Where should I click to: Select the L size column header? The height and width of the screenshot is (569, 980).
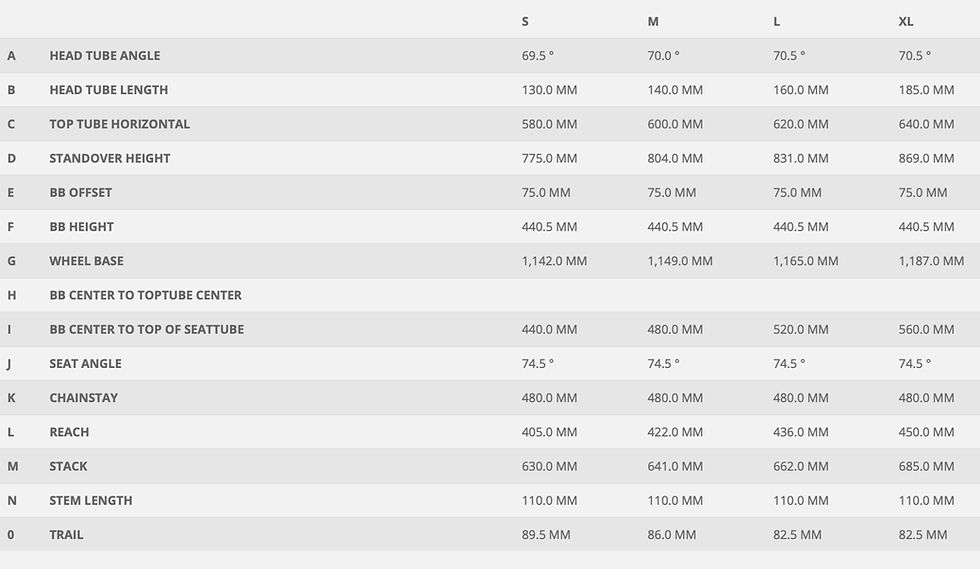click(776, 21)
